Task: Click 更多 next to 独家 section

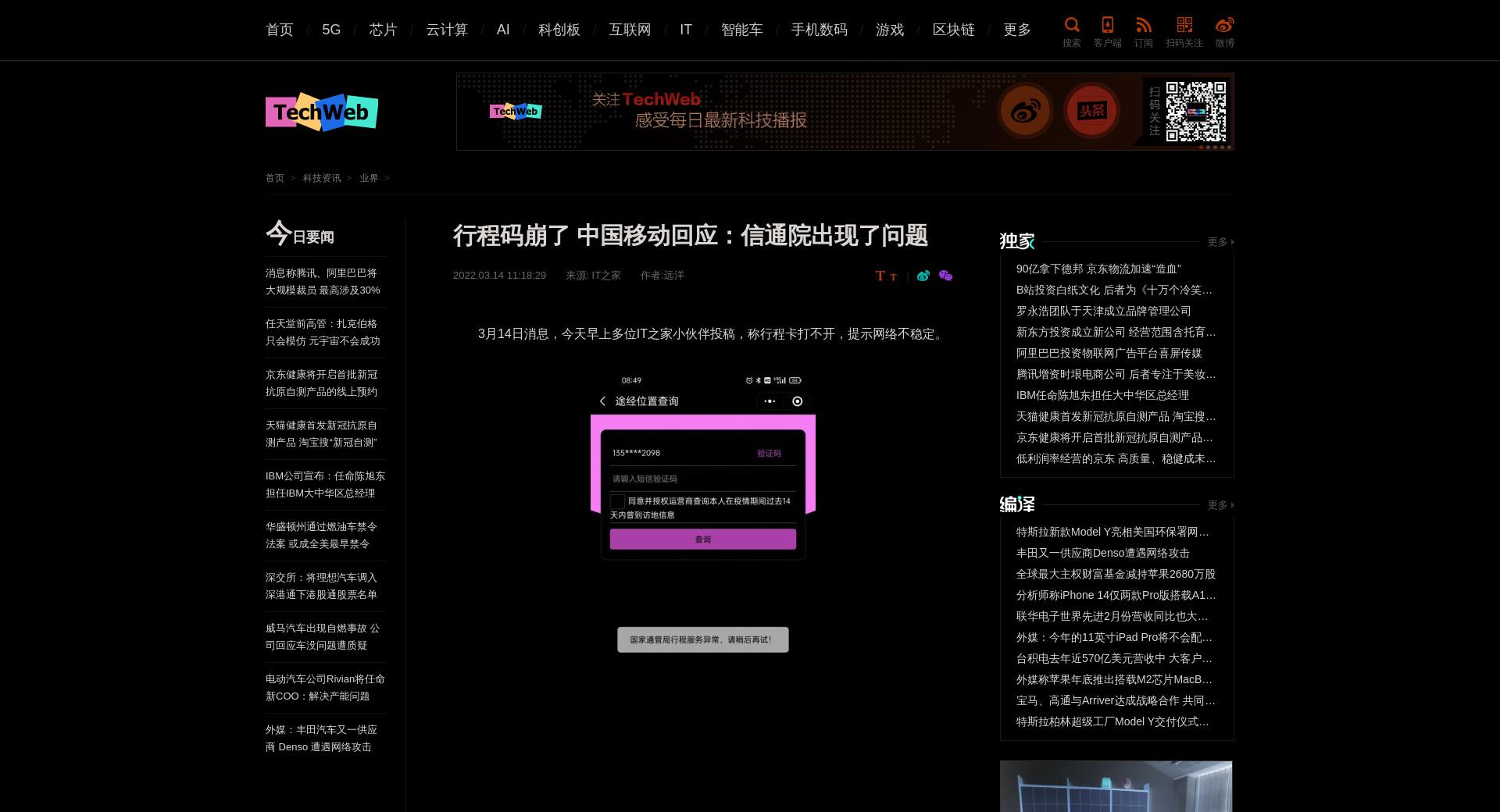Action: 1220,242
